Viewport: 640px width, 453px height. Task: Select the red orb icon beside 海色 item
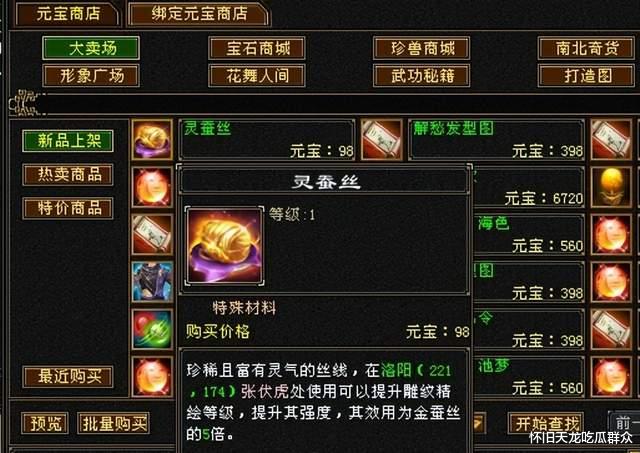pyautogui.click(x=611, y=234)
